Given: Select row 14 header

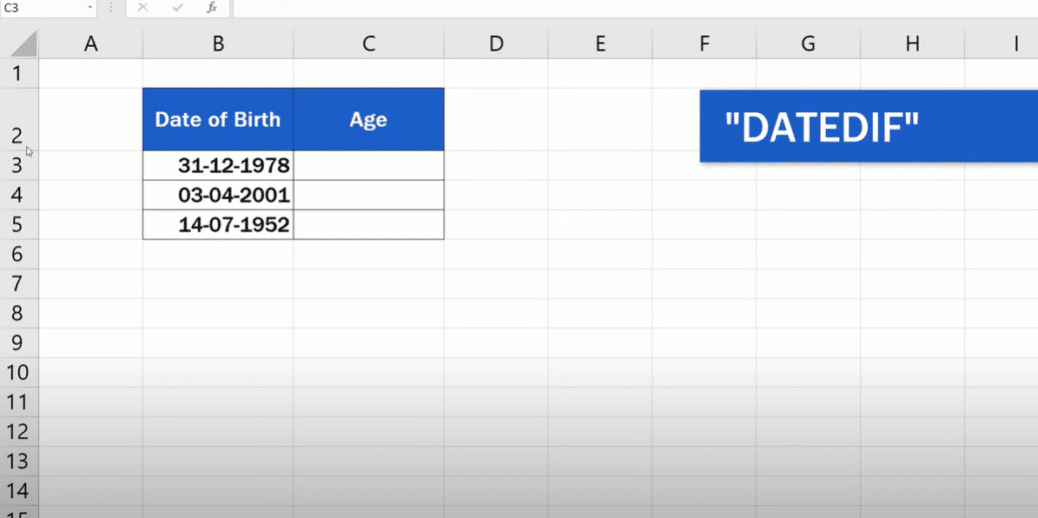Looking at the screenshot, I should click(19, 491).
